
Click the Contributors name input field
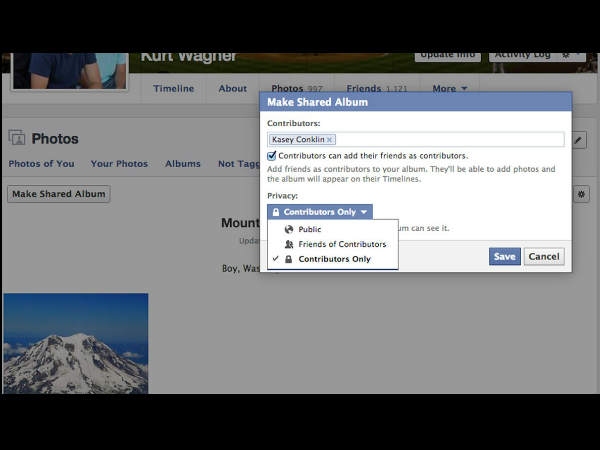point(416,139)
